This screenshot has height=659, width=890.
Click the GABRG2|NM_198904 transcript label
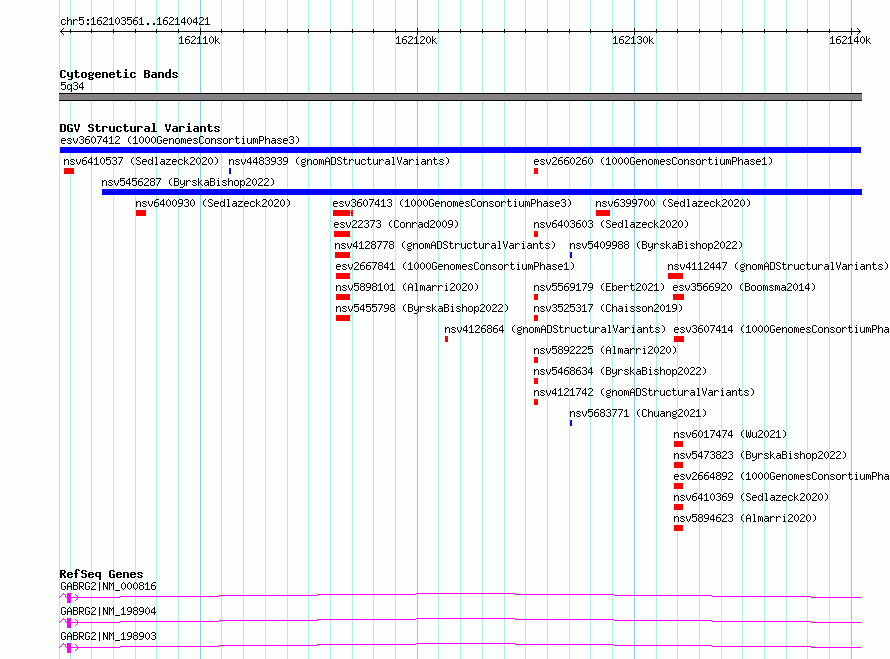point(108,611)
